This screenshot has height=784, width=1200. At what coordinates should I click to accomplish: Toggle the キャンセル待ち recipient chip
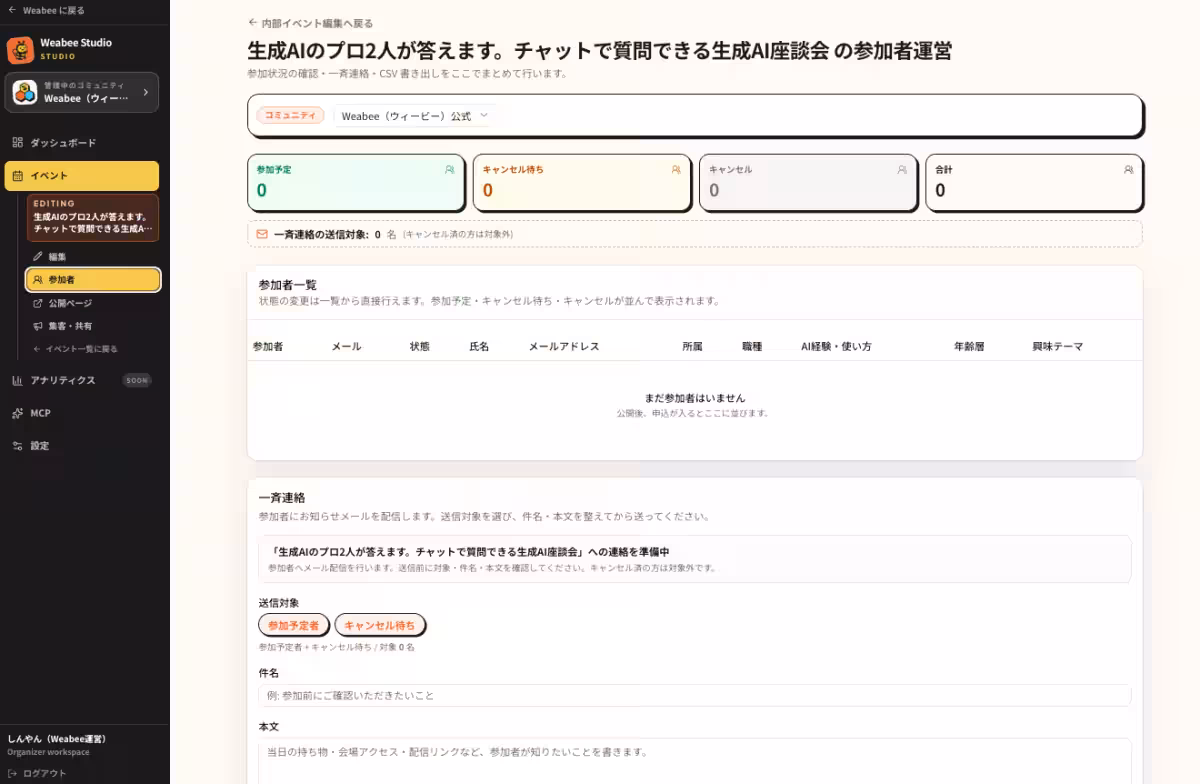click(x=380, y=625)
